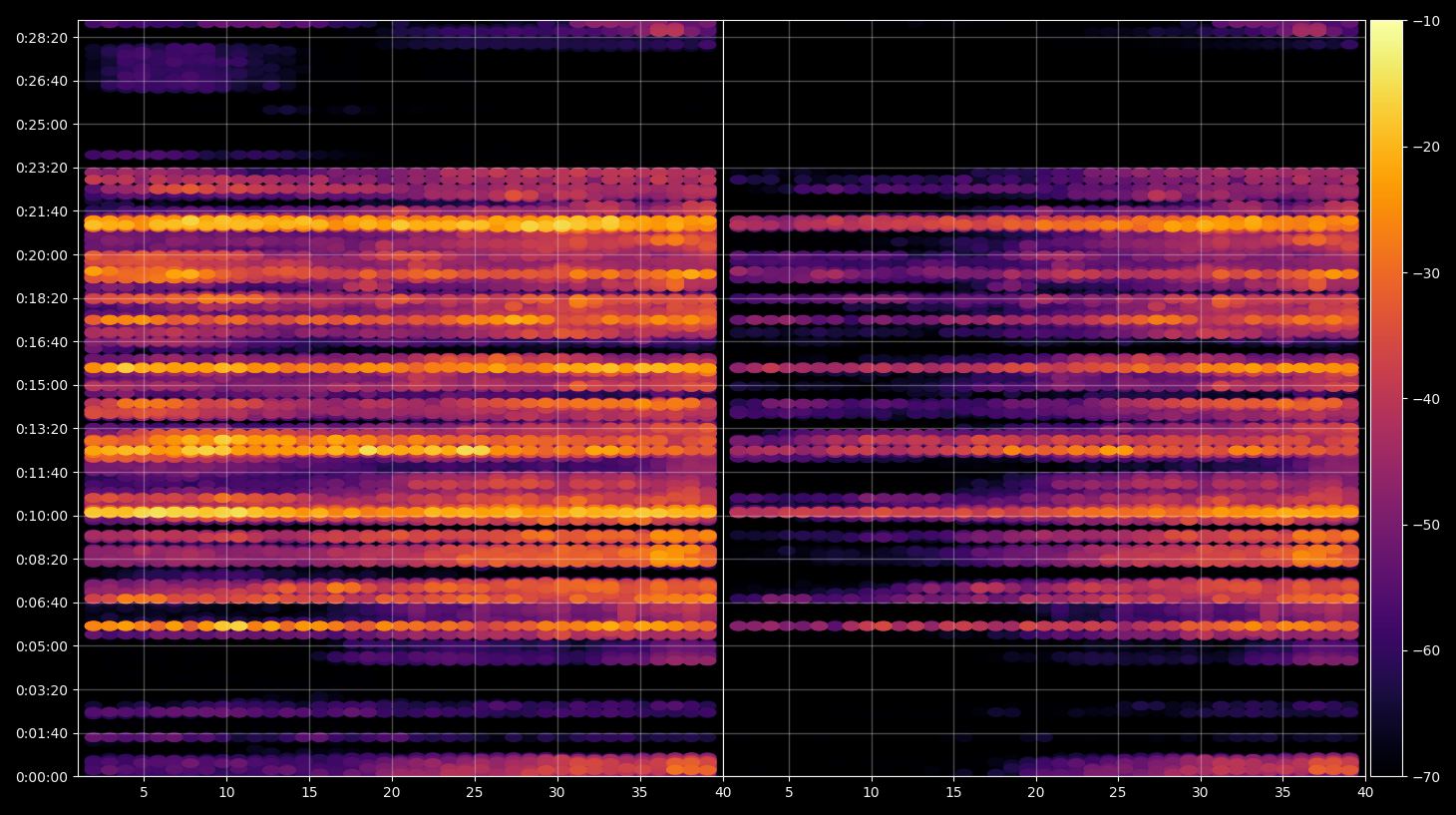
Task: Select the 0:10:00 y-axis tick label
Action: [x=42, y=516]
